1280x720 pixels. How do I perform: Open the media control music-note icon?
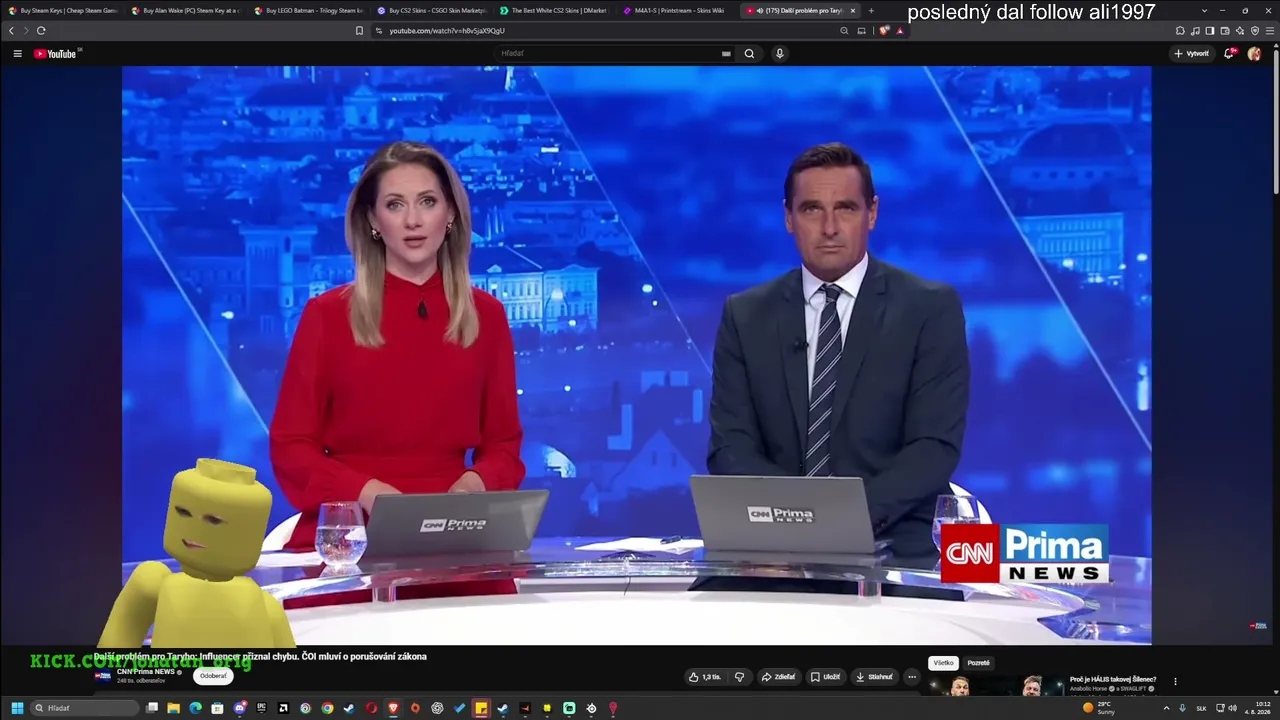[x=1195, y=31]
